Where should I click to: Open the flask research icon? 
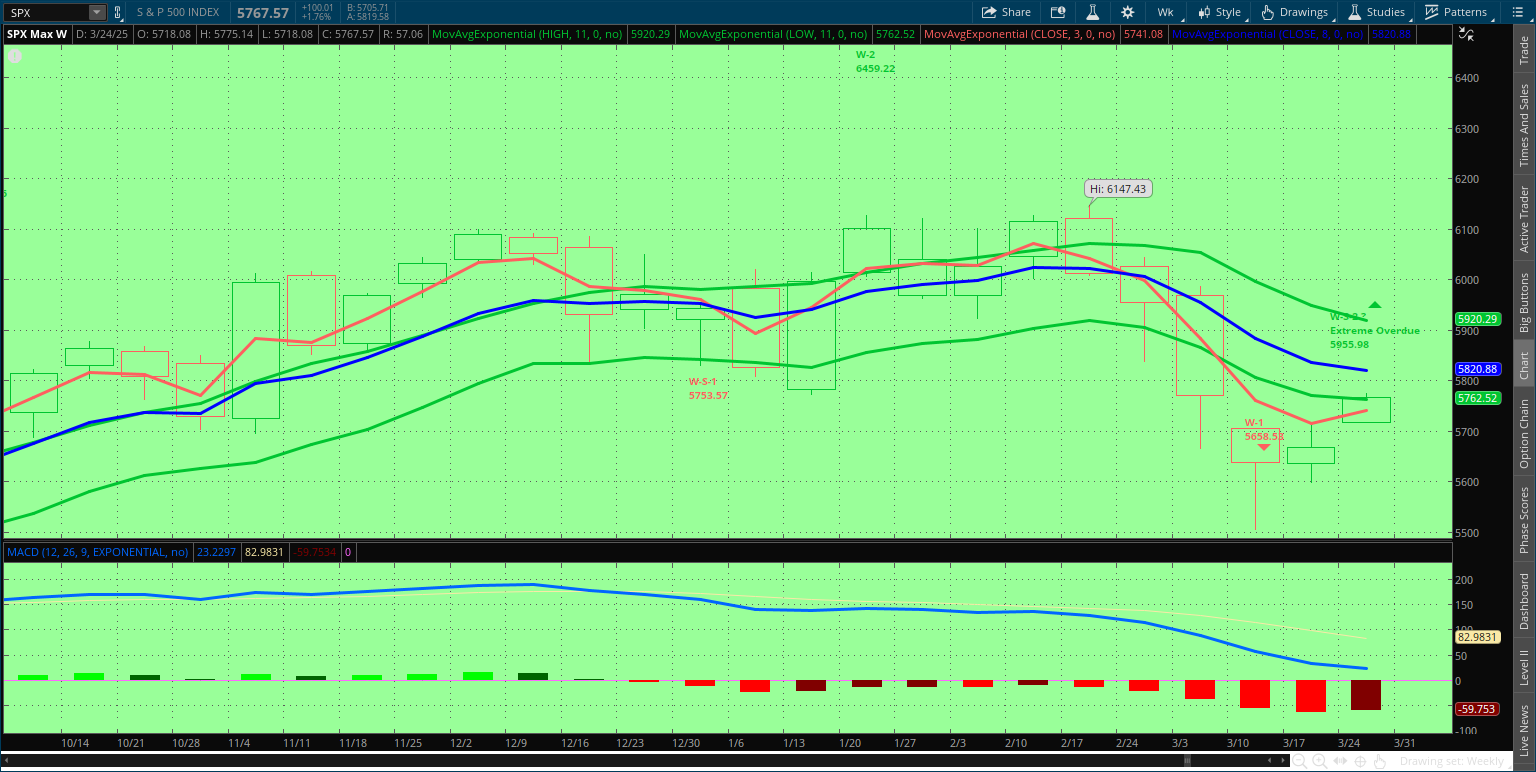click(x=1093, y=12)
